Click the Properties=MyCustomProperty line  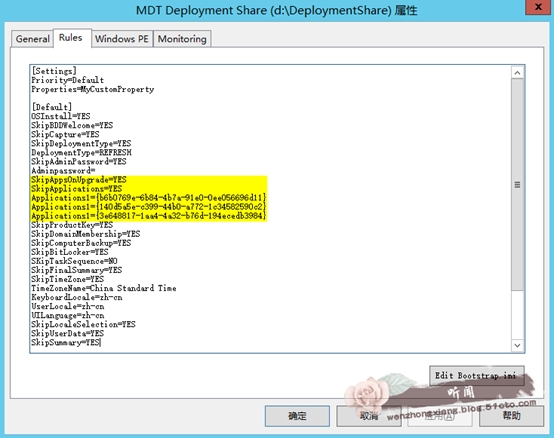pyautogui.click(x=93, y=89)
